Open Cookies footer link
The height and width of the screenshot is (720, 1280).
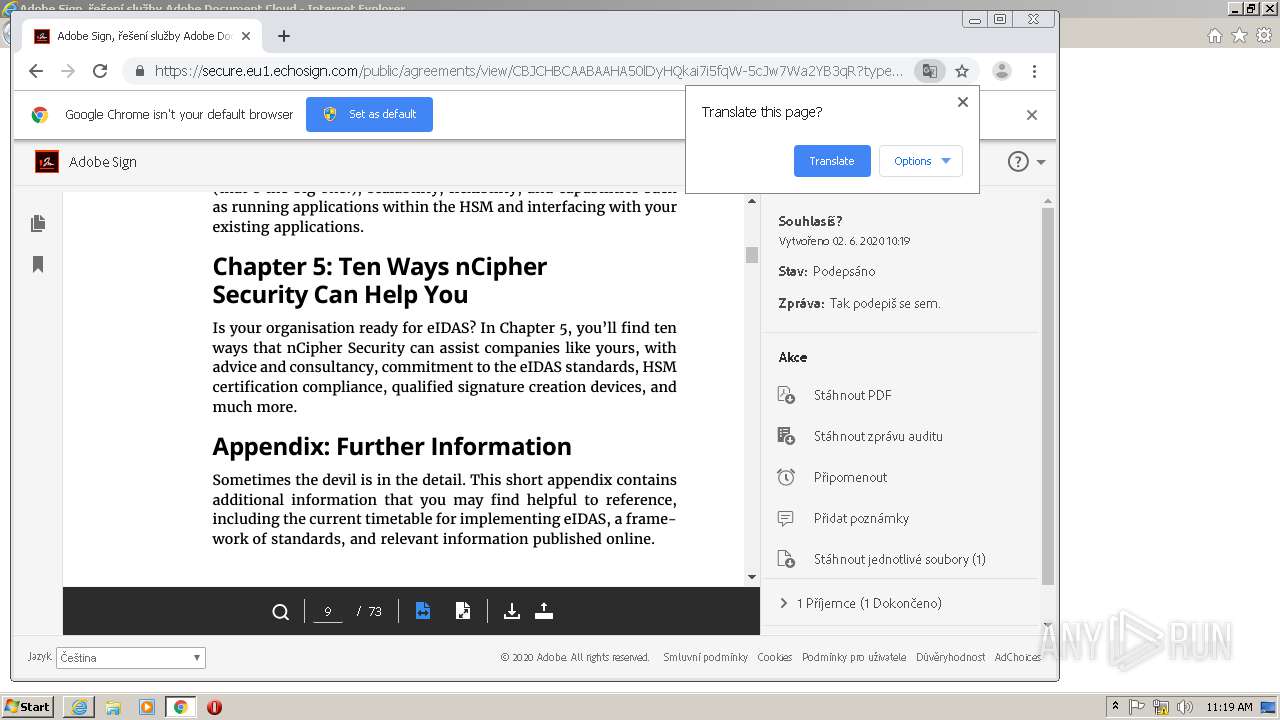pos(774,657)
